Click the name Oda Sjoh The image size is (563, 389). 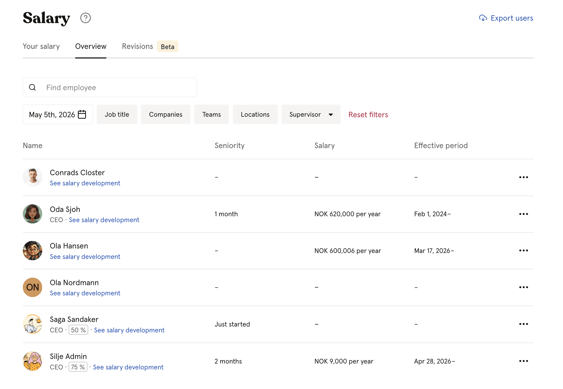click(x=65, y=209)
